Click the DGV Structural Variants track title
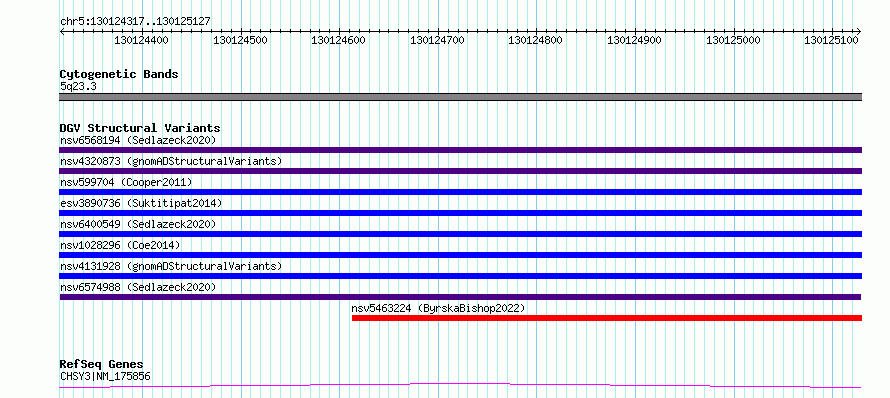This screenshot has width=890, height=398. coord(140,128)
